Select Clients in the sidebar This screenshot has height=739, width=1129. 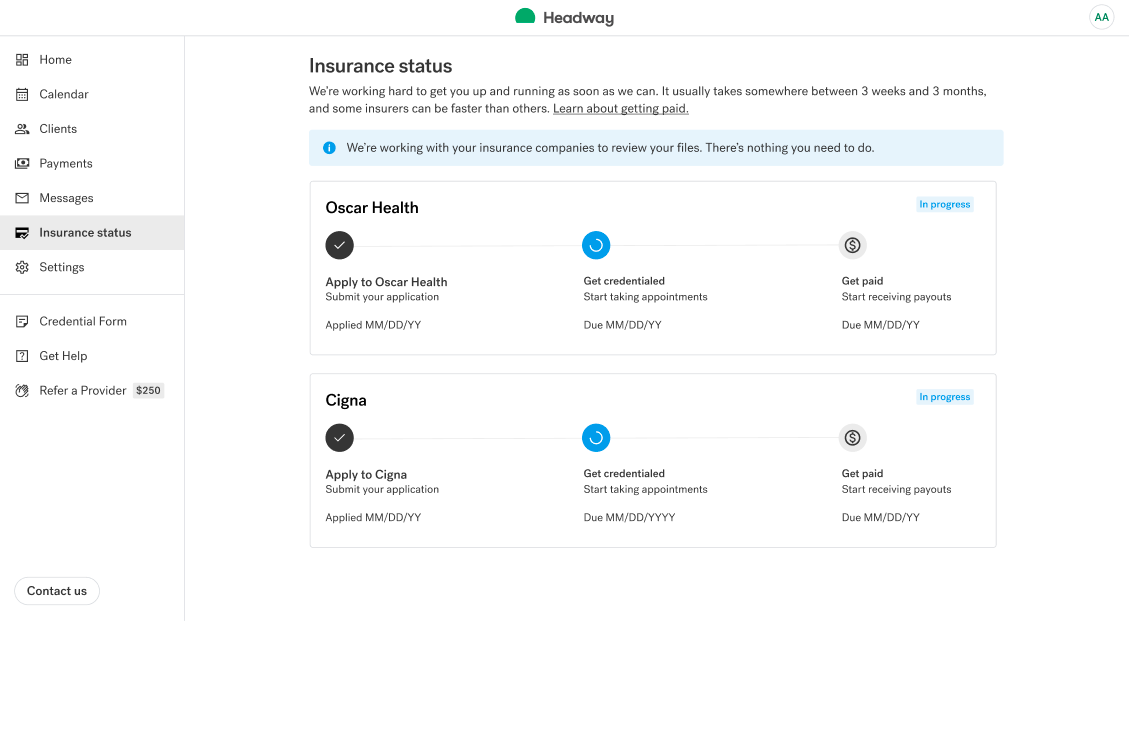click(x=92, y=129)
